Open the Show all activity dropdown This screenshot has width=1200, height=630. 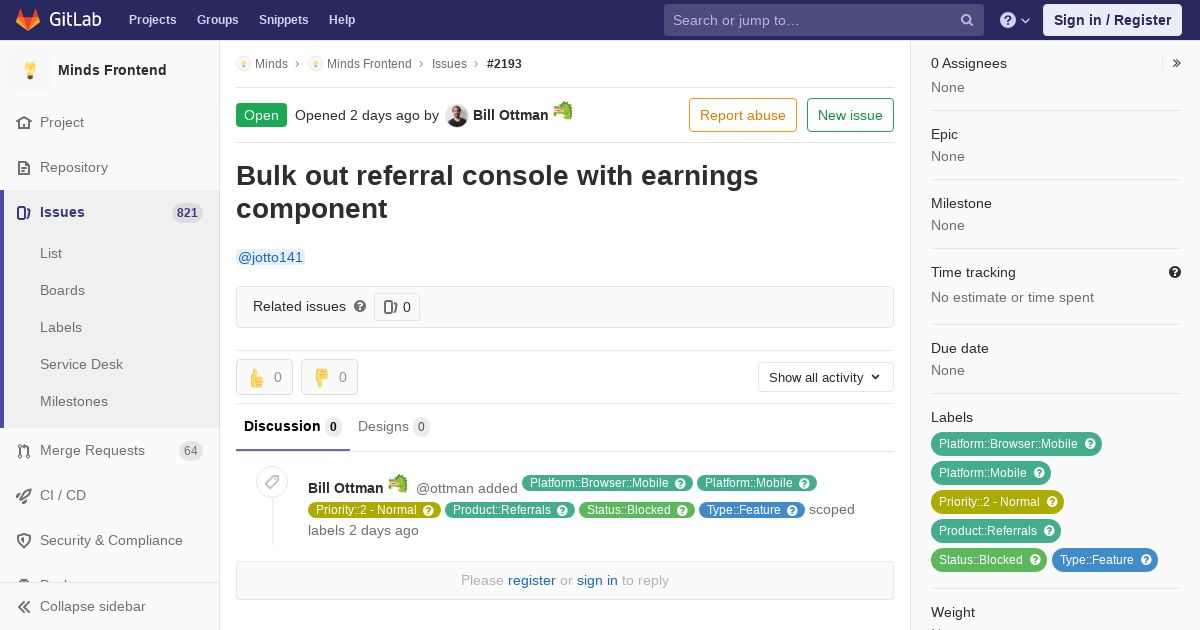pos(825,377)
